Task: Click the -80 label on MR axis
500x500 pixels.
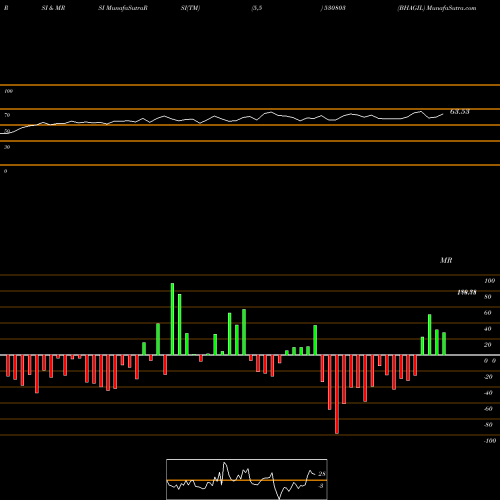Action: coord(488,425)
